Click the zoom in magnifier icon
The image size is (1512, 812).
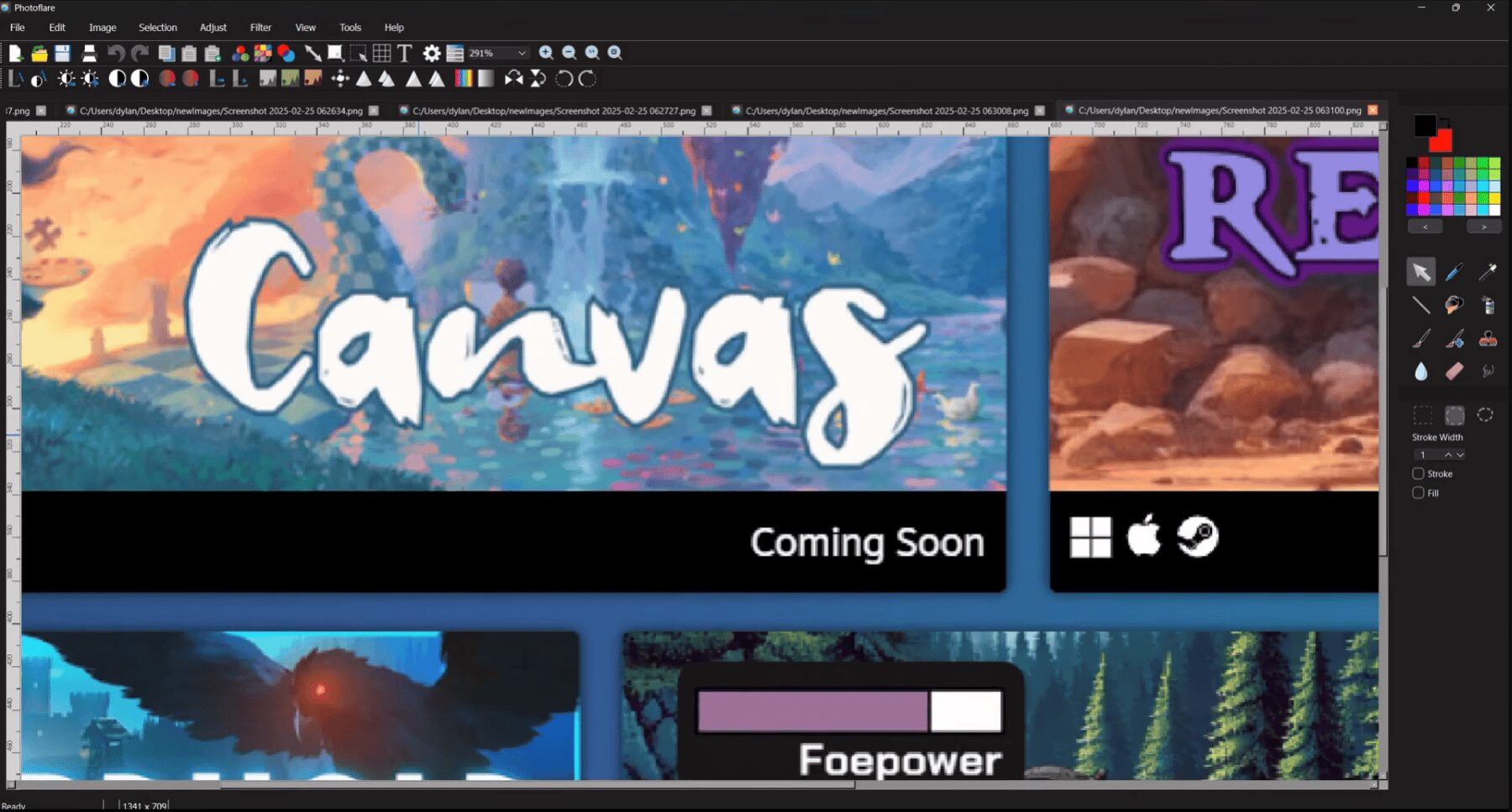tap(546, 53)
